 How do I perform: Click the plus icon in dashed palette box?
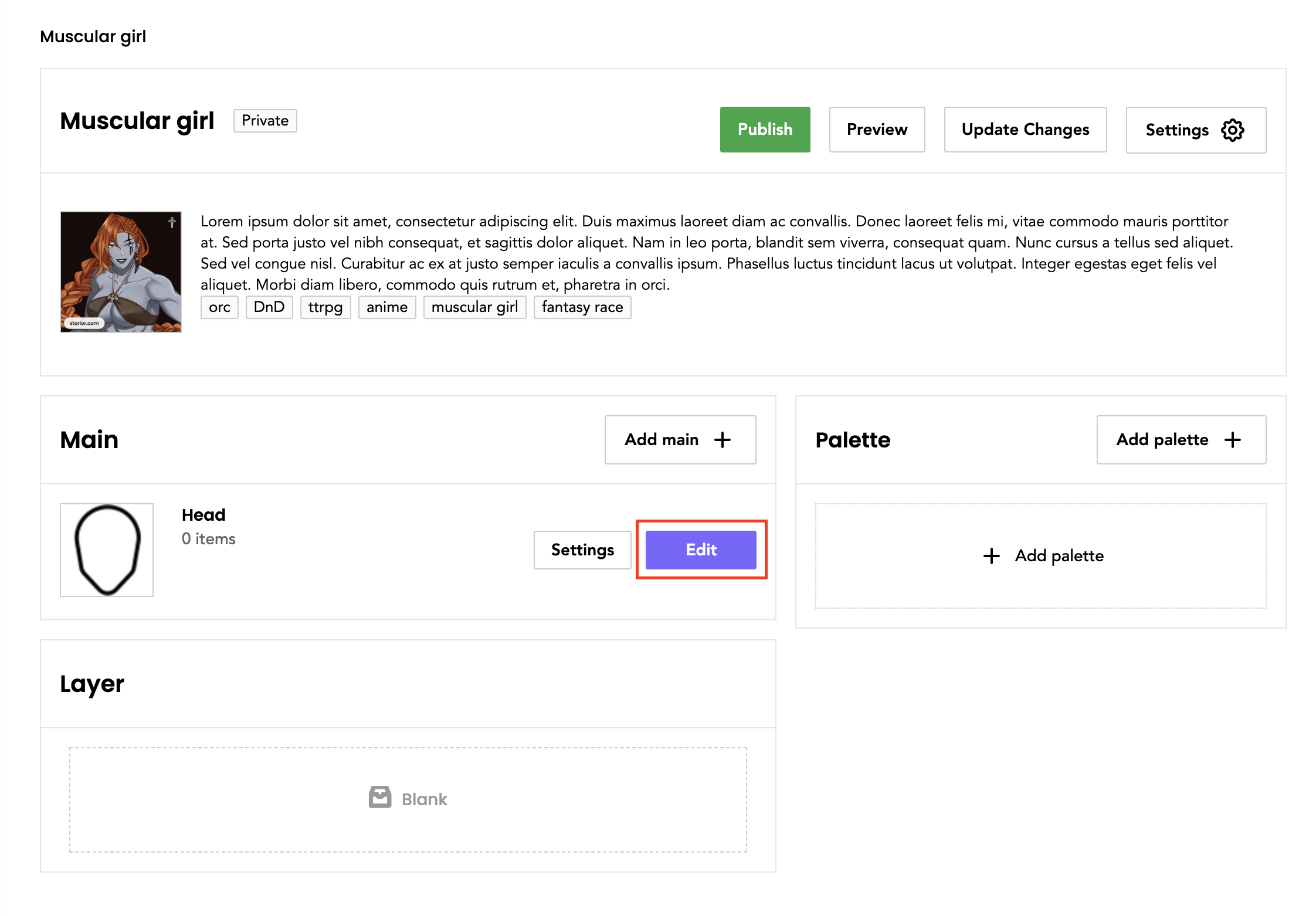pyautogui.click(x=991, y=556)
